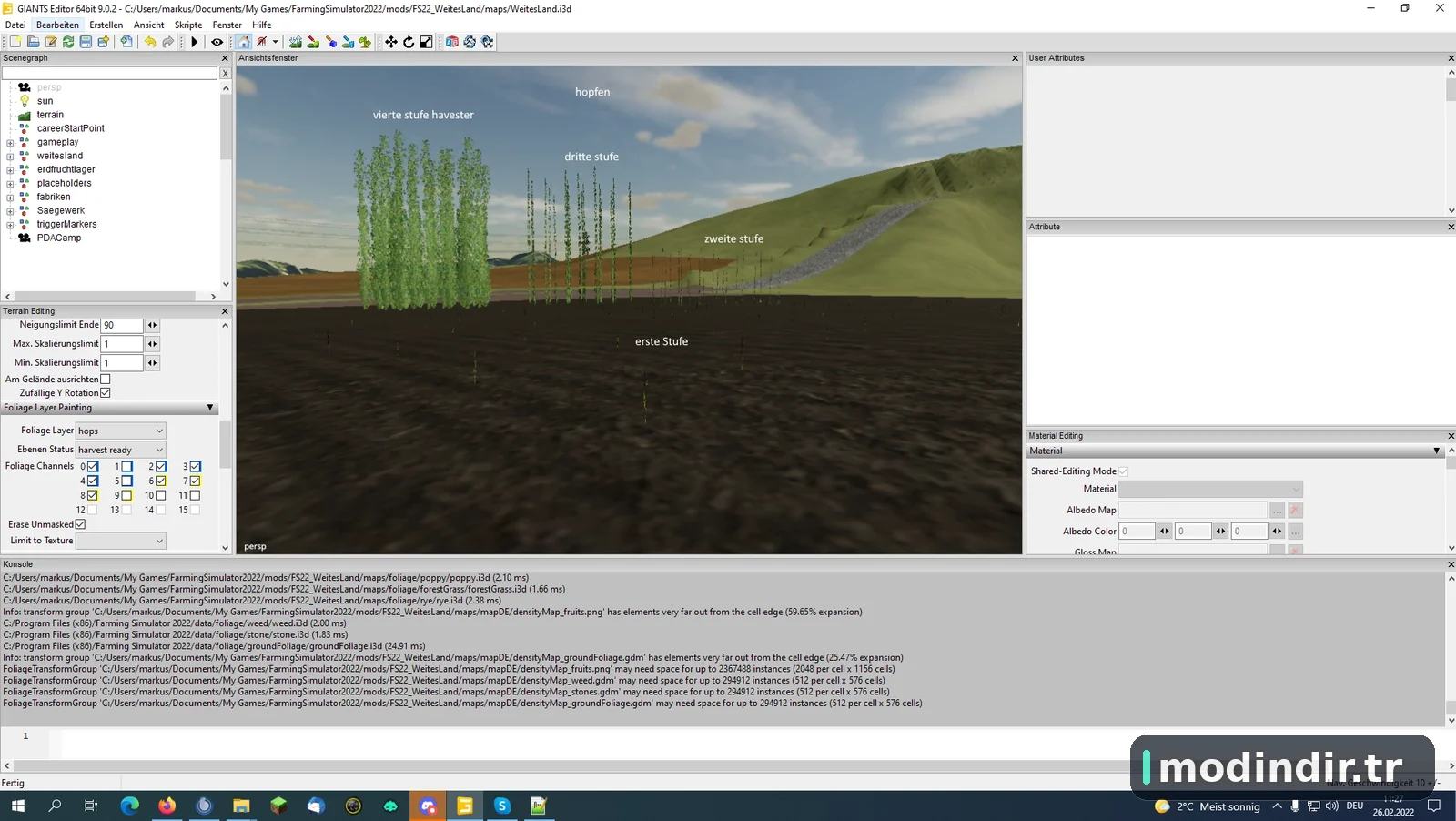Expand the fabriken tree node
Image resolution: width=1456 pixels, height=821 pixels.
pos(10,197)
